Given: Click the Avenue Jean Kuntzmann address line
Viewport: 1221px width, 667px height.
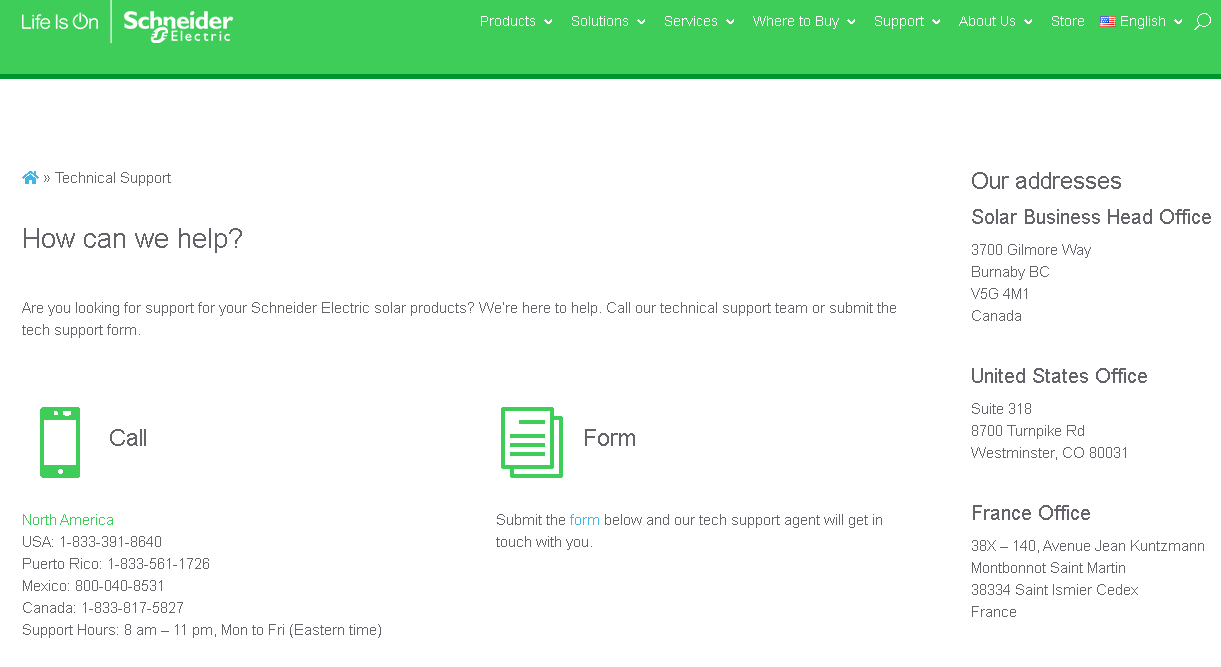Looking at the screenshot, I should 1088,546.
